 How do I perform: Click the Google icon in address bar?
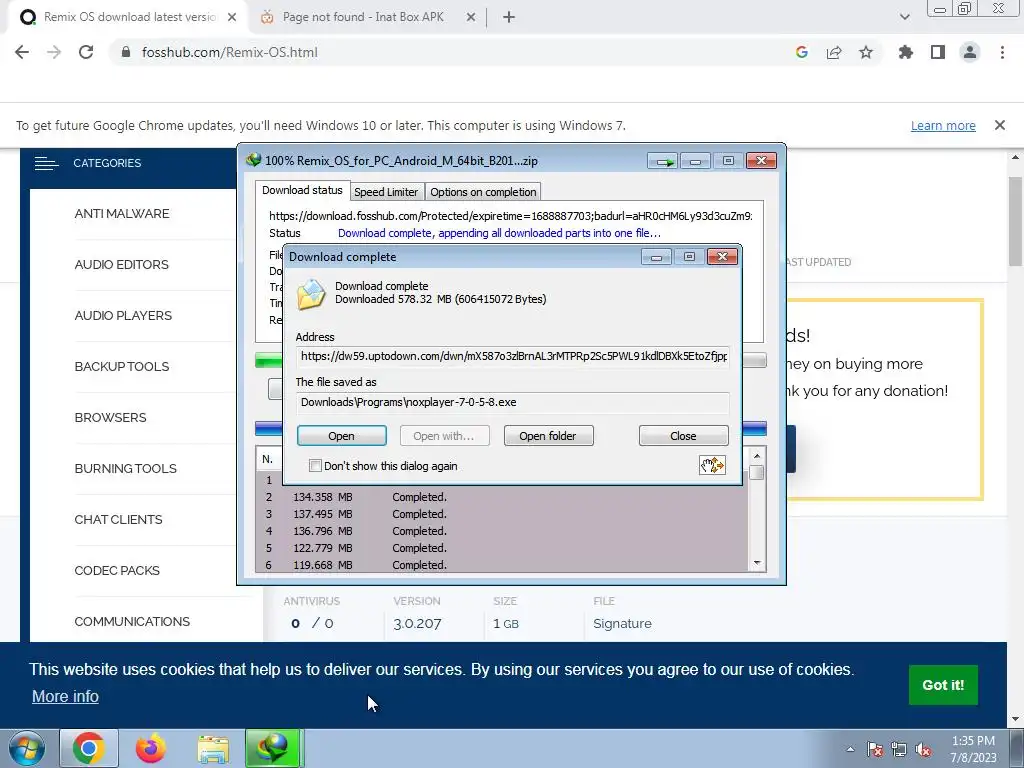pyautogui.click(x=802, y=52)
